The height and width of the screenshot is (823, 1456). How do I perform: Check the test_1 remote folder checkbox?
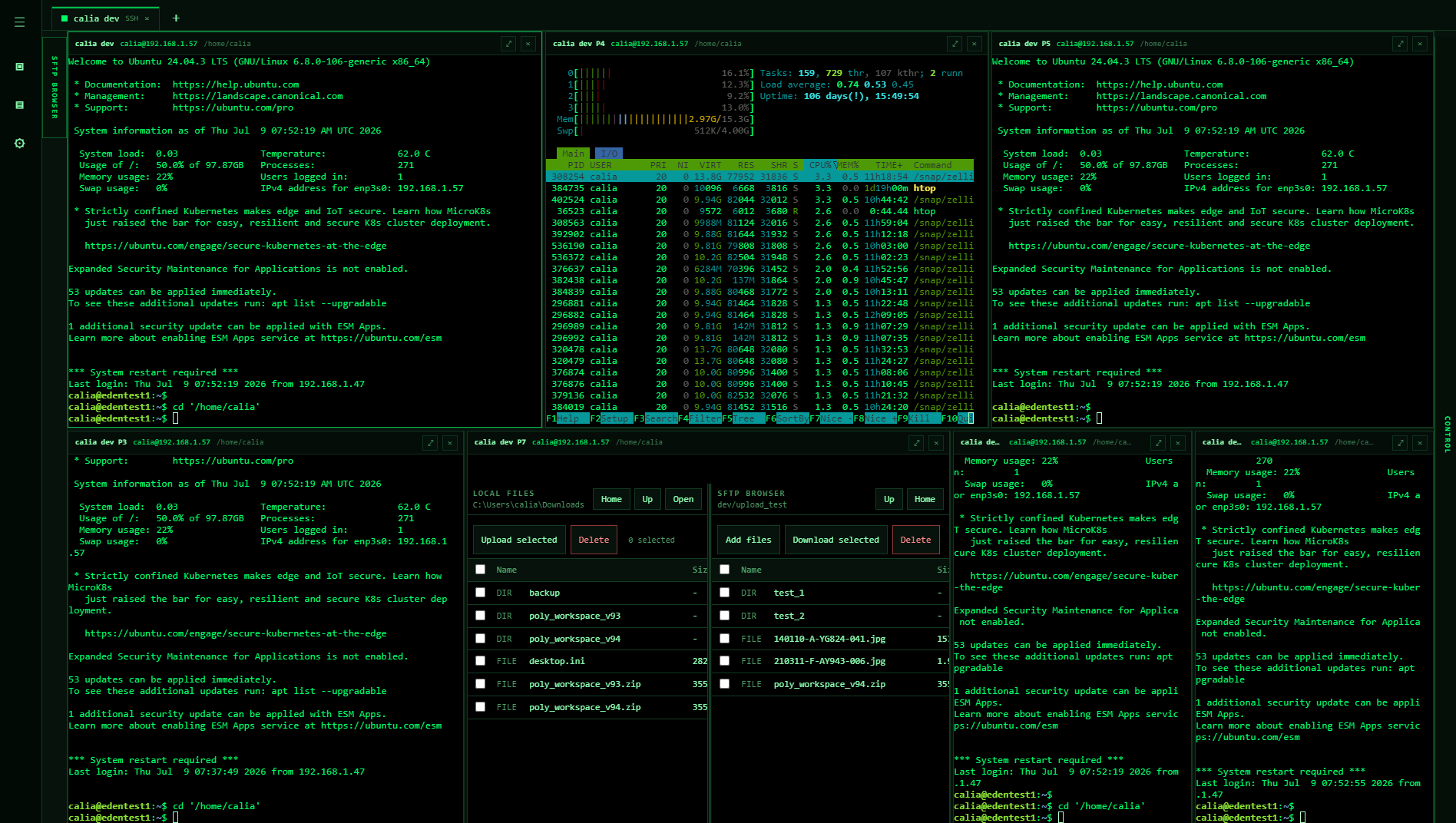[724, 593]
